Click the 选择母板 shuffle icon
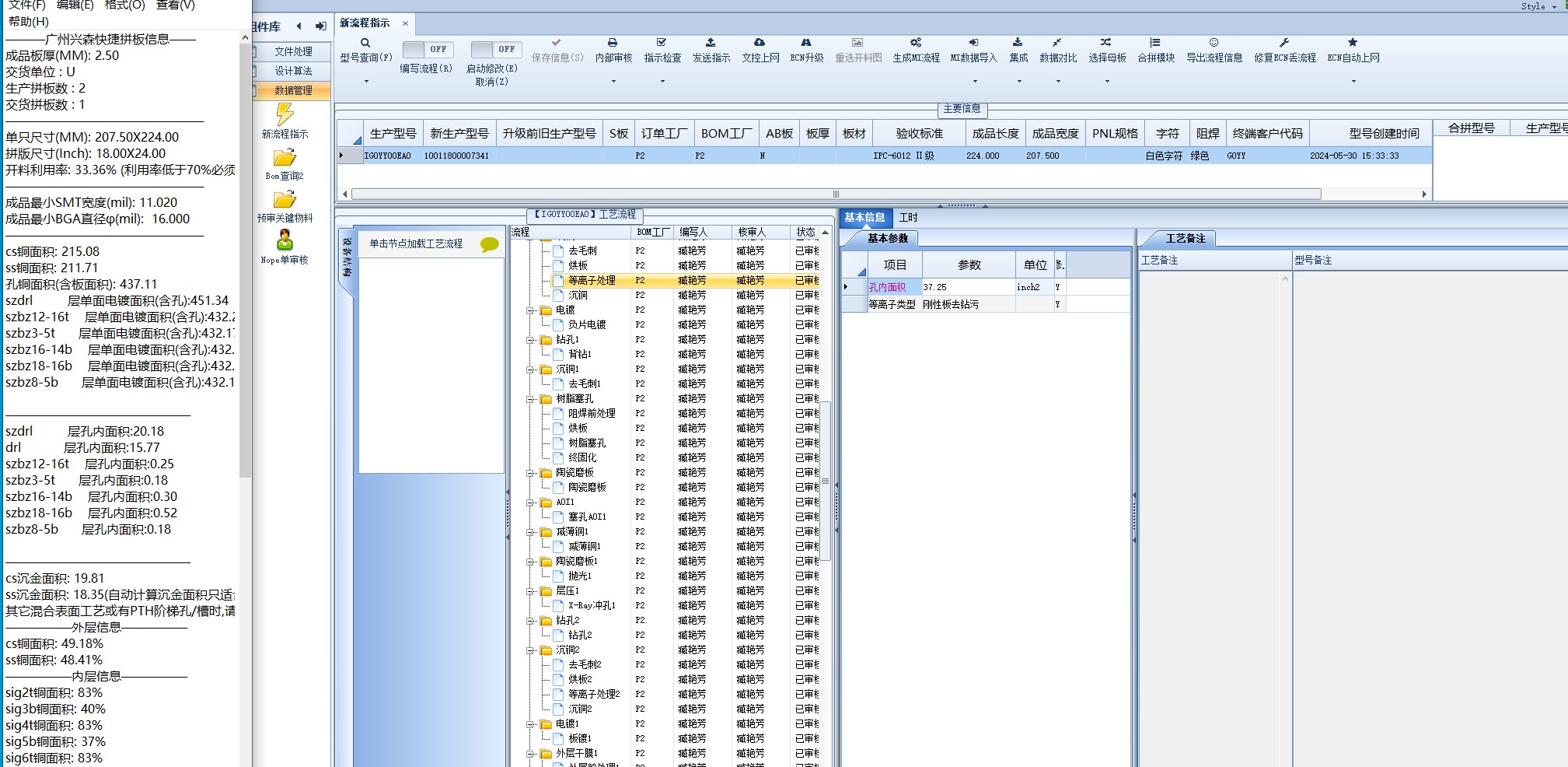Screen dimensions: 1568x767 1106,43
